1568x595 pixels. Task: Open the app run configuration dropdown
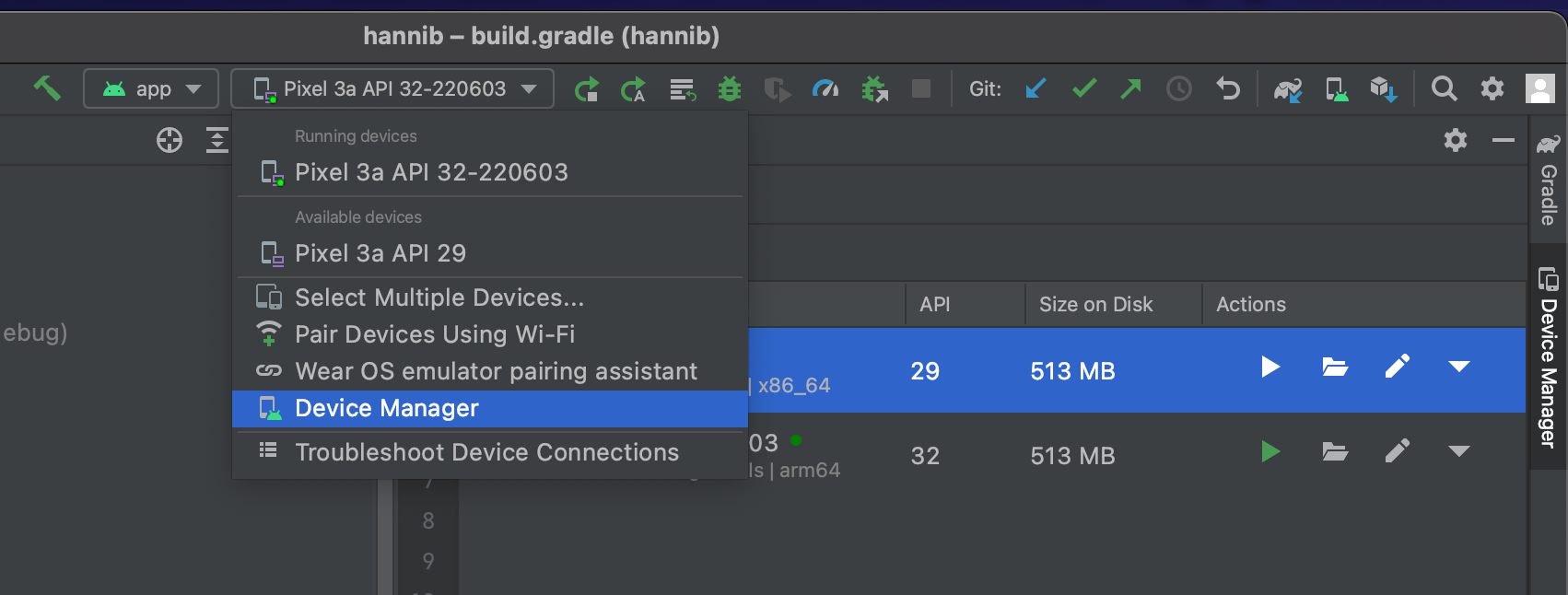tap(151, 88)
